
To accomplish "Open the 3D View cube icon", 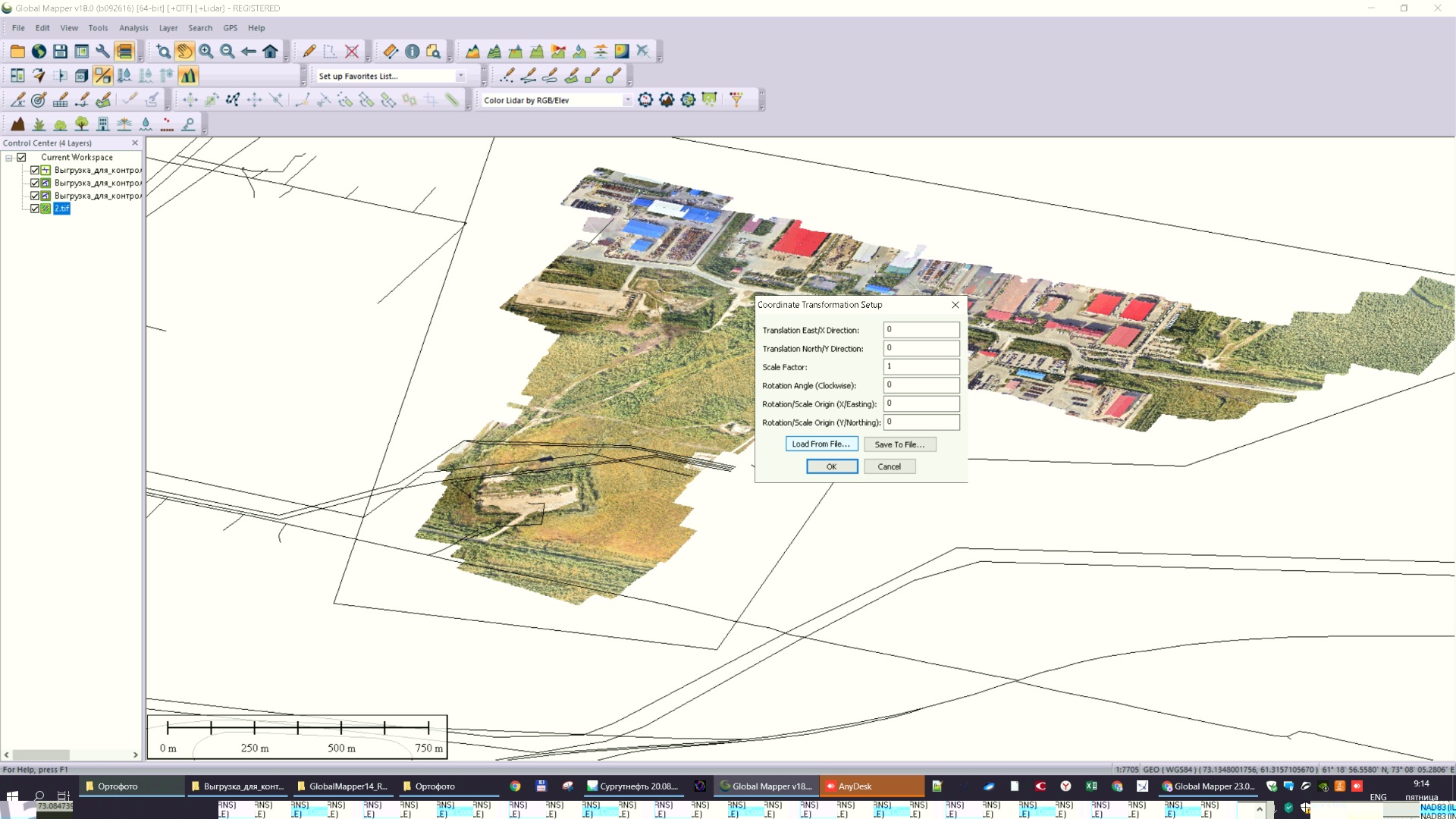I will coord(81,76).
